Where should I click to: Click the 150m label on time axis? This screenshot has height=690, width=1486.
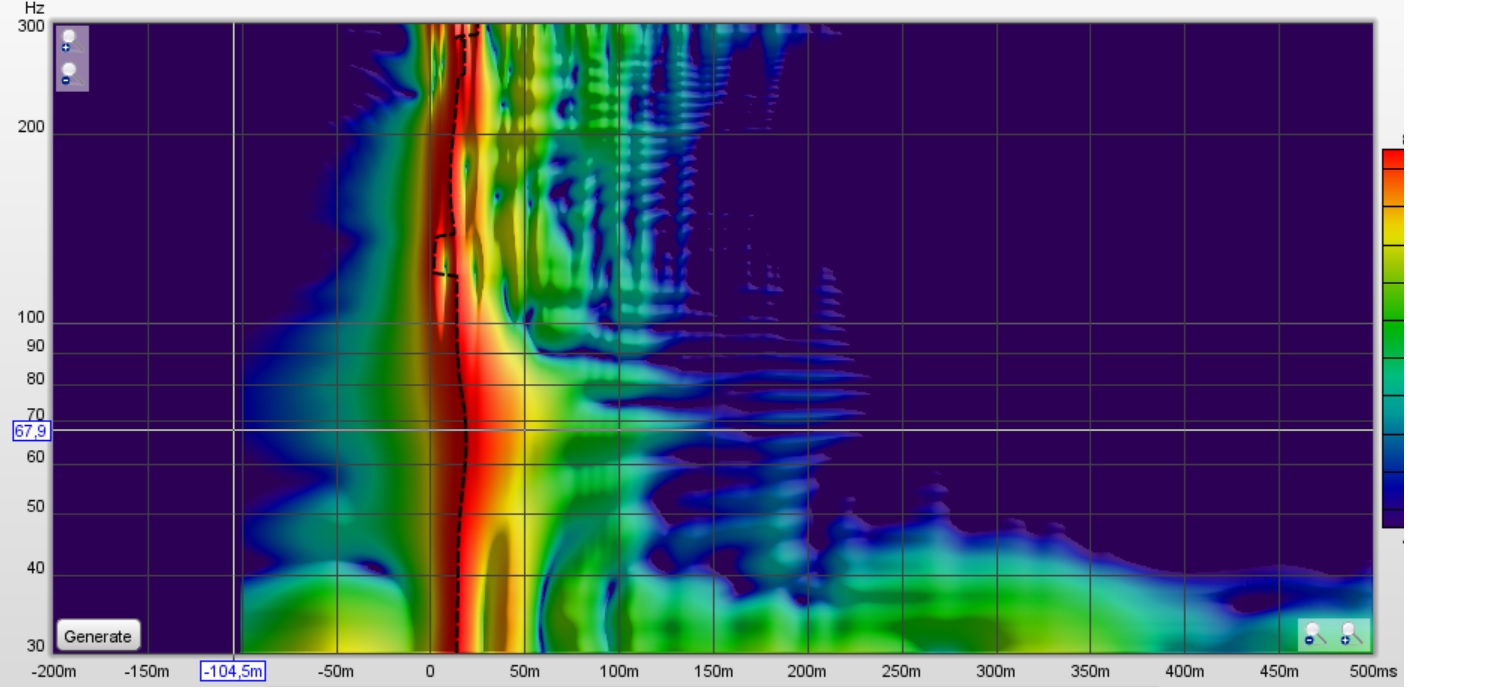pyautogui.click(x=712, y=671)
